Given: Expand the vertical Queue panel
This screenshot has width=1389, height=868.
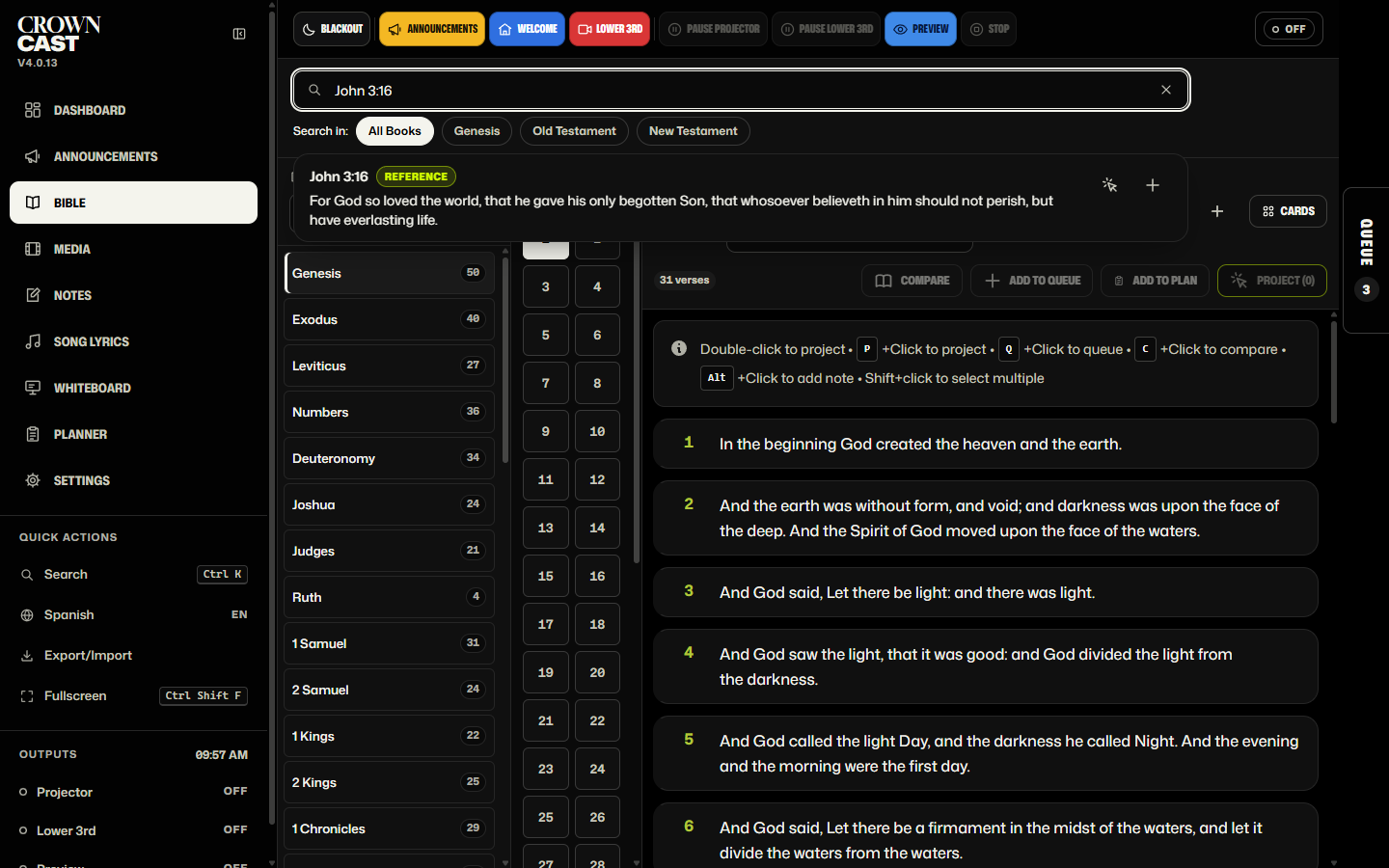Looking at the screenshot, I should [1366, 260].
